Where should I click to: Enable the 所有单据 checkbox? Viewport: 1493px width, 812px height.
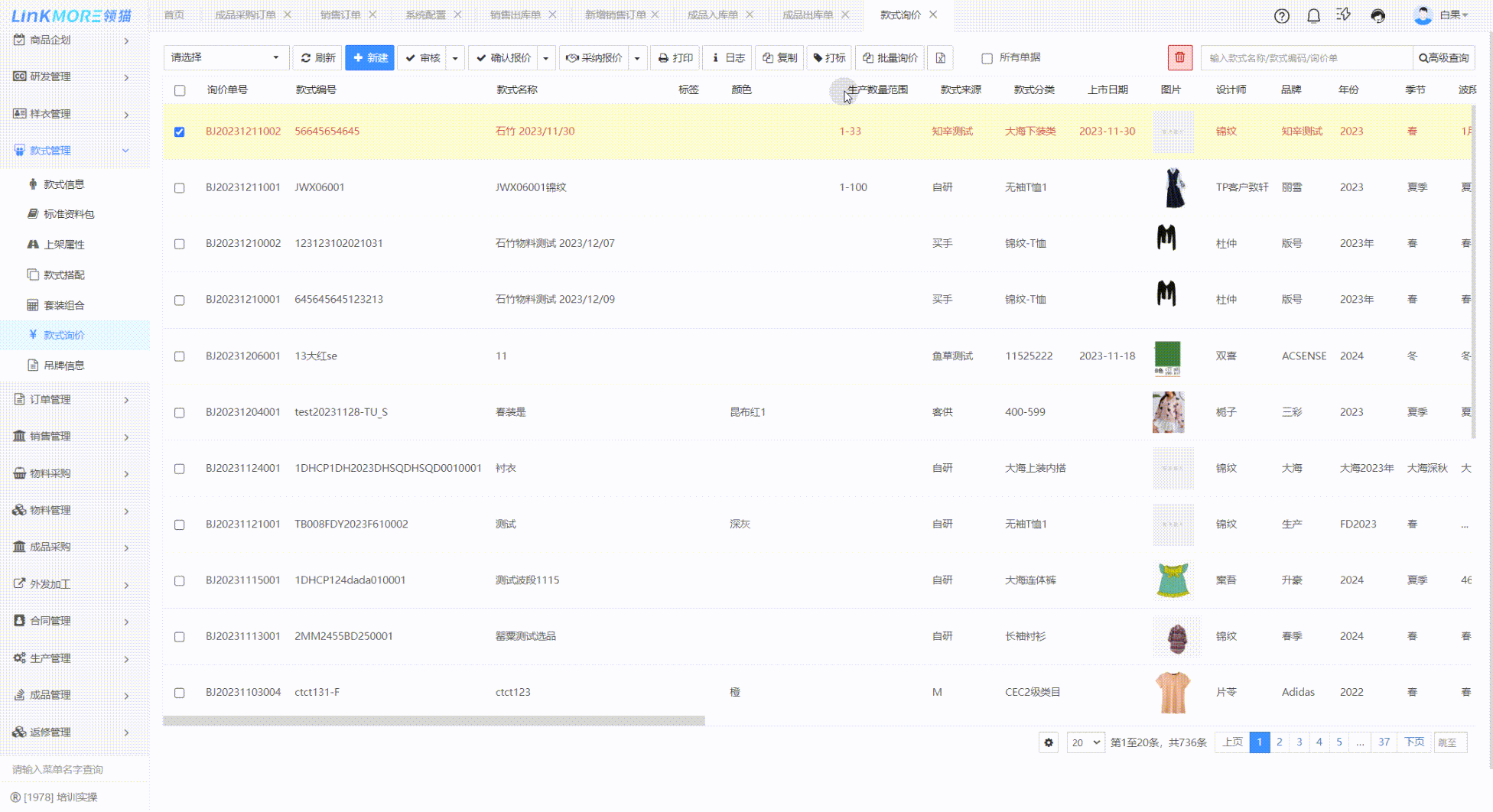click(x=987, y=58)
